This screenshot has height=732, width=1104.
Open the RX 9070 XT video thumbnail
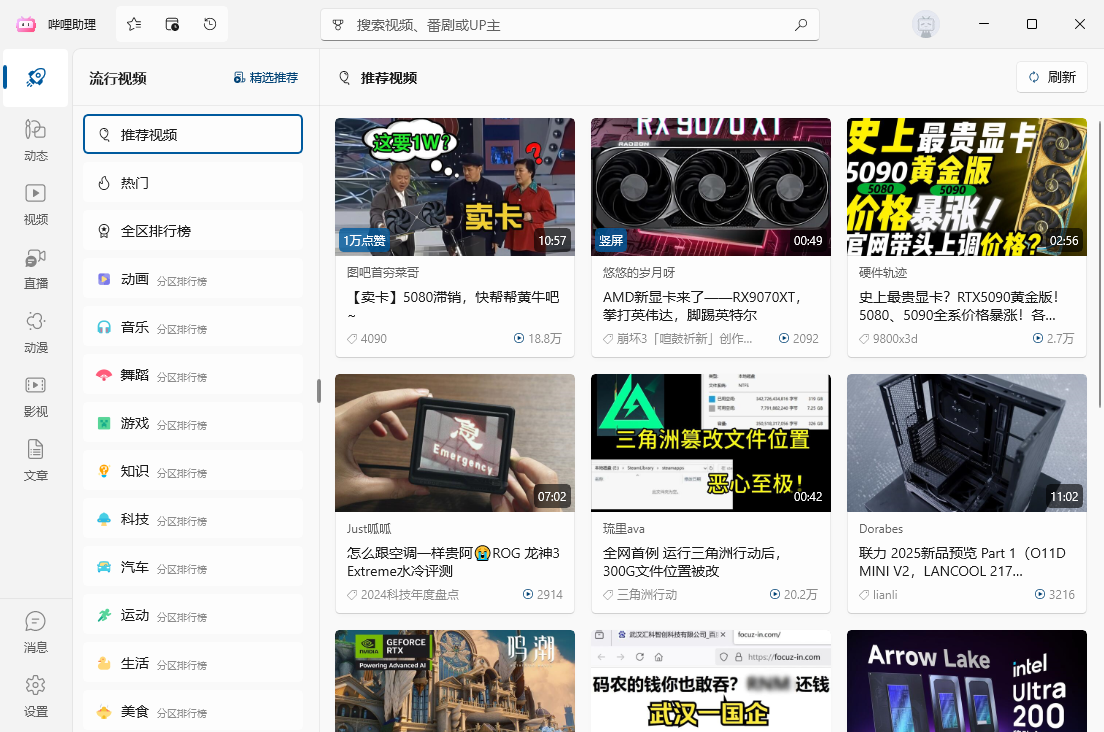(711, 187)
